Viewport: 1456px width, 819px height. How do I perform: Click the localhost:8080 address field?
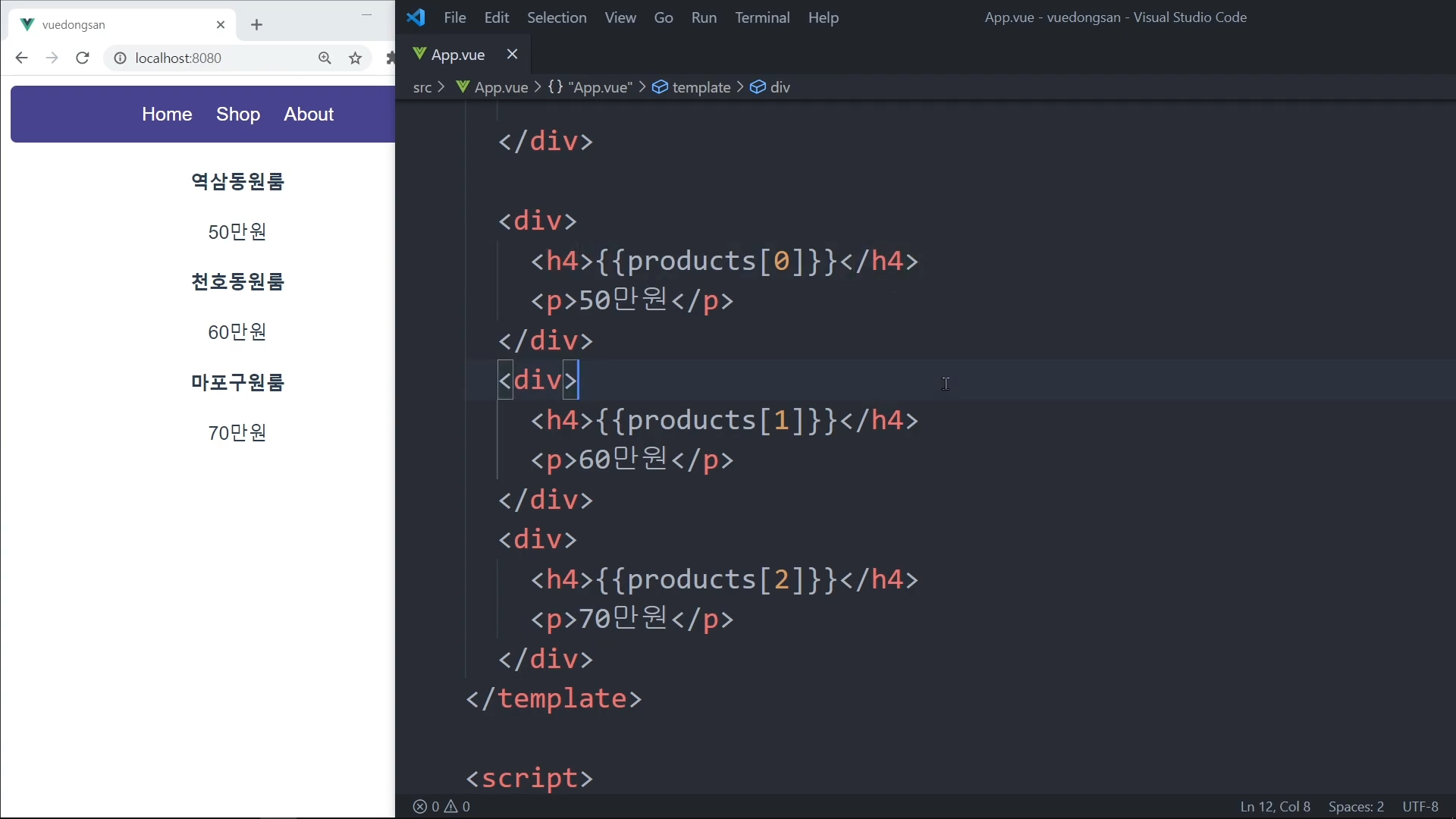[x=212, y=58]
